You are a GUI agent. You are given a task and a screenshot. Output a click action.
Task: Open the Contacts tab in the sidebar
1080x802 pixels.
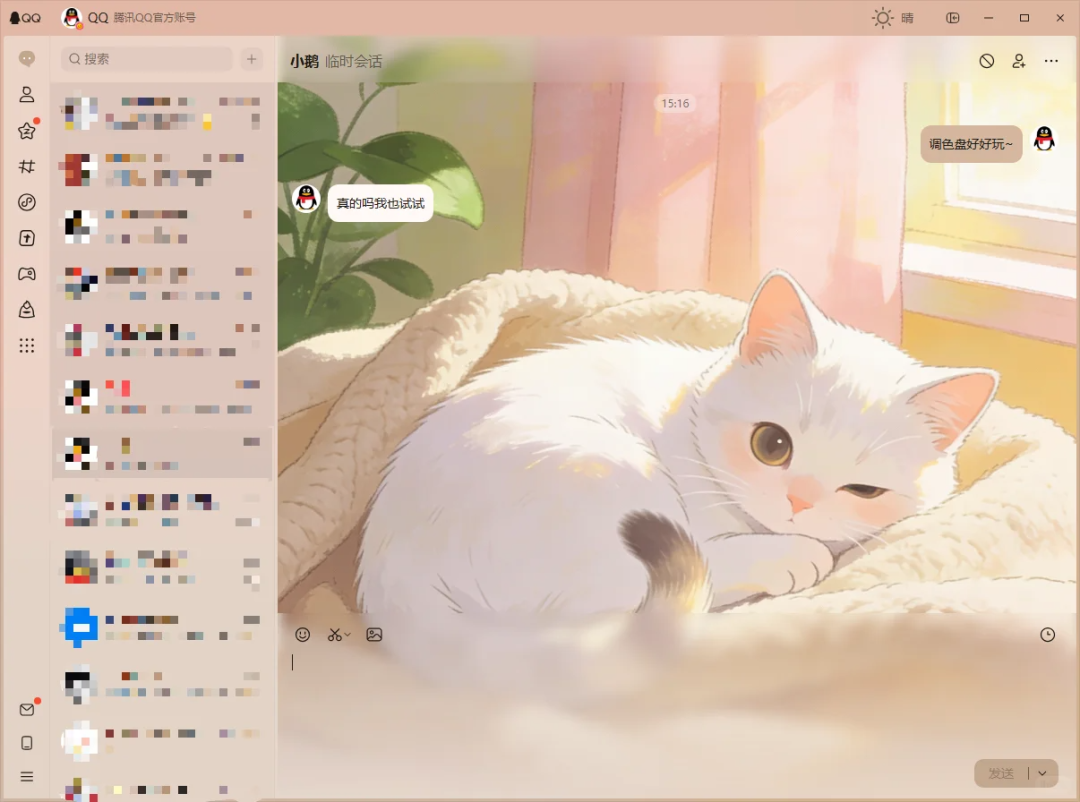27,95
